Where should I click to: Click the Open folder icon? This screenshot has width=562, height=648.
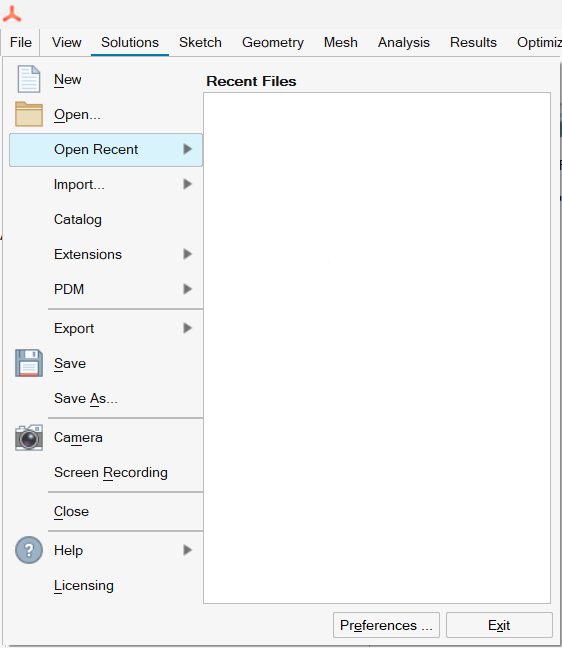29,114
